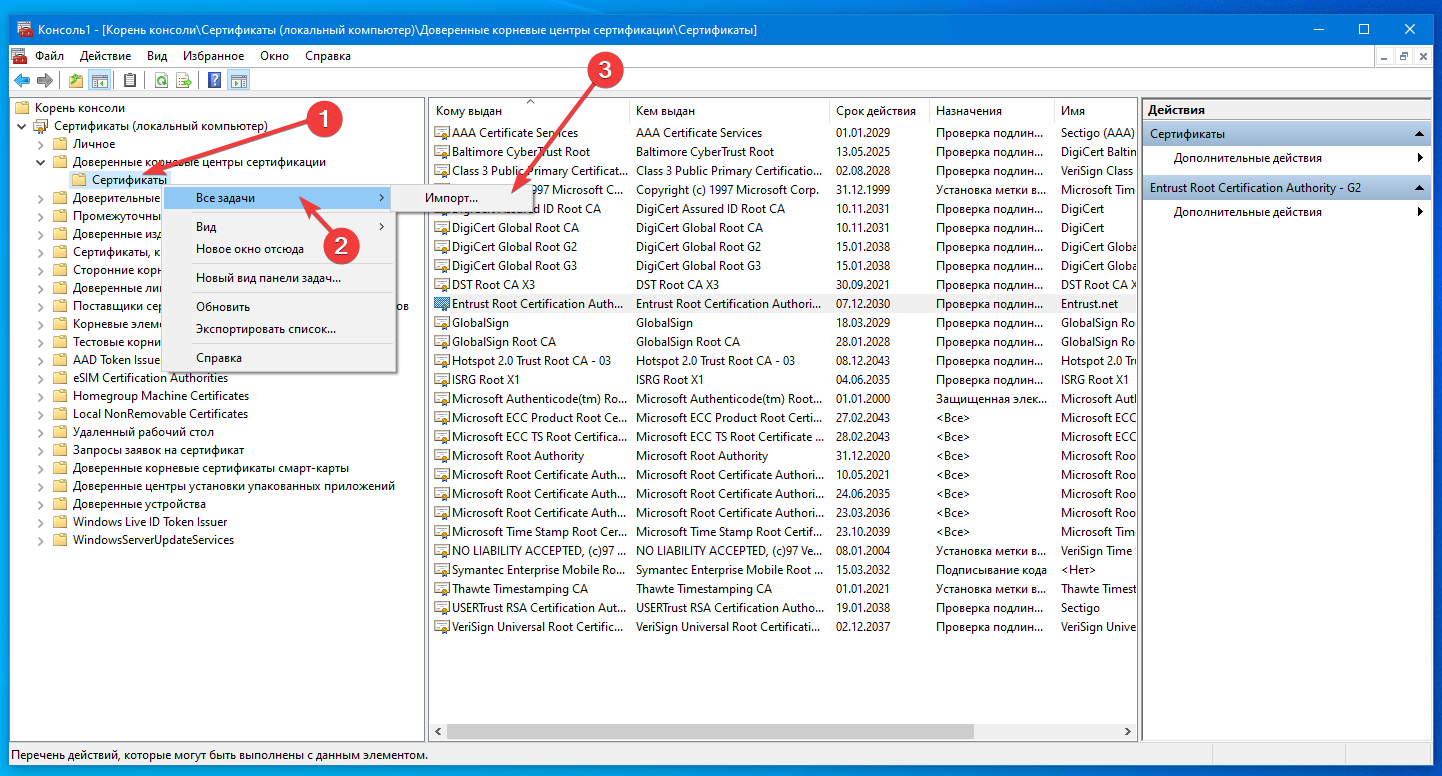
Task: Click the Export list toolbar icon
Action: coord(184,80)
